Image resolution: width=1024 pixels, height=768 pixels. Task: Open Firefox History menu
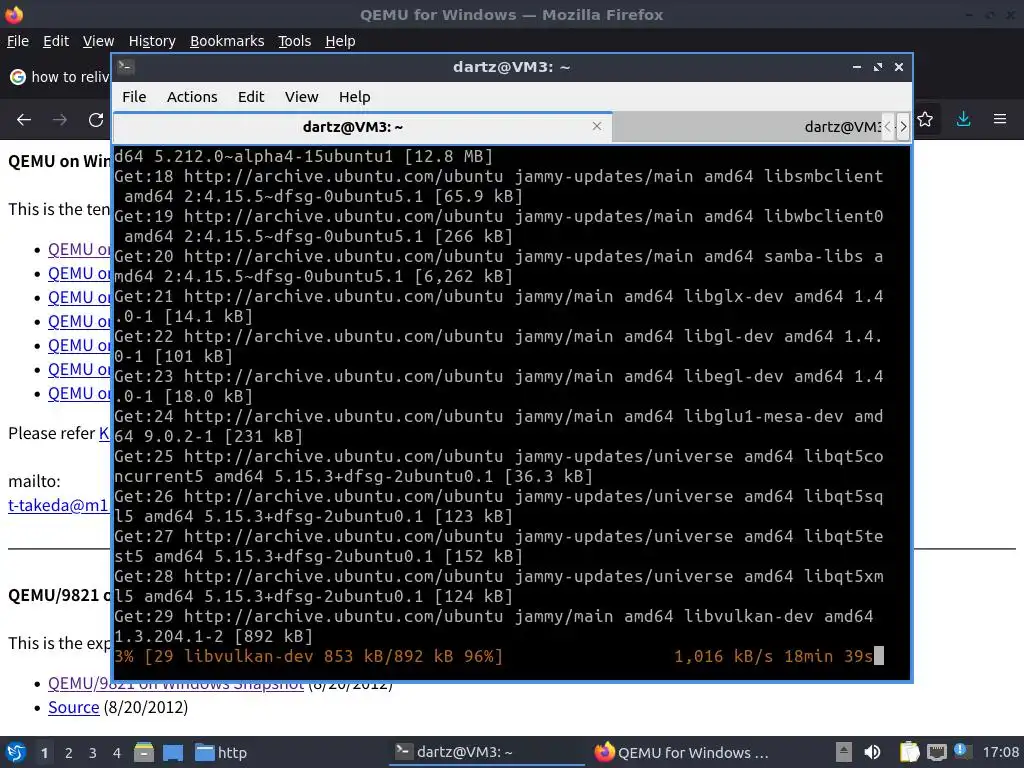pyautogui.click(x=152, y=41)
